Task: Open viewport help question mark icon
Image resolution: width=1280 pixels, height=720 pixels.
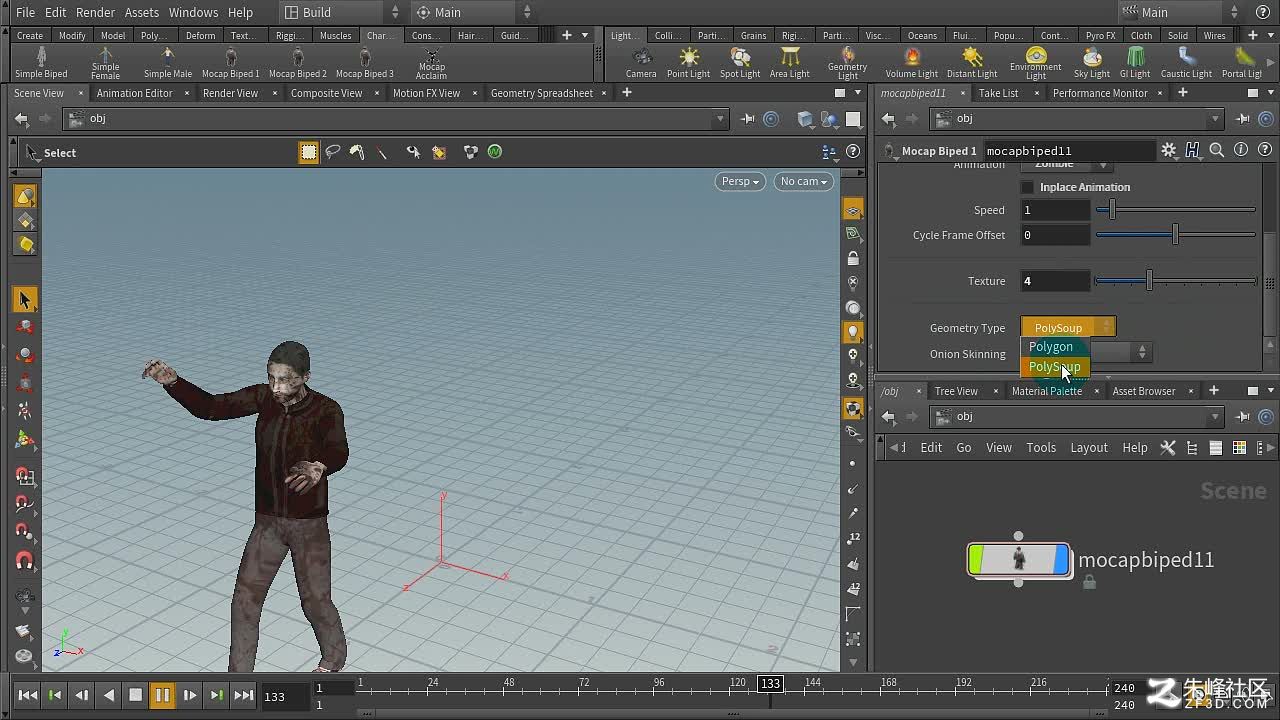Action: tap(853, 152)
